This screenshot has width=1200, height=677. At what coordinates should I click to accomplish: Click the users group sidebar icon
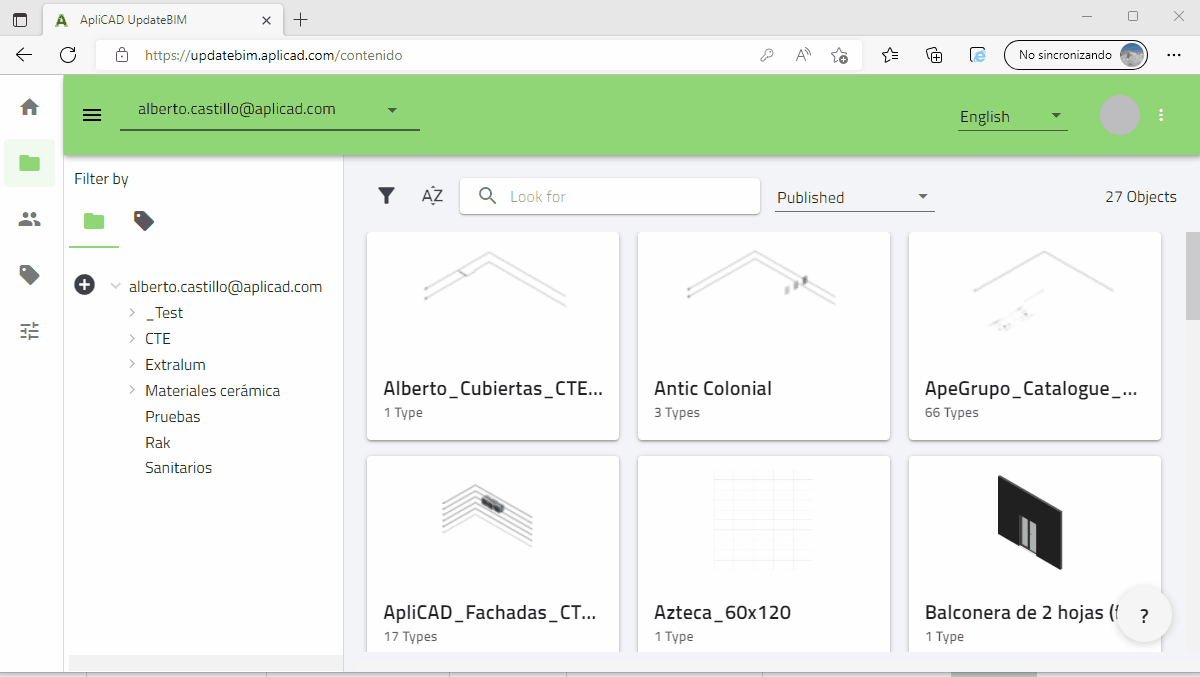coord(29,219)
